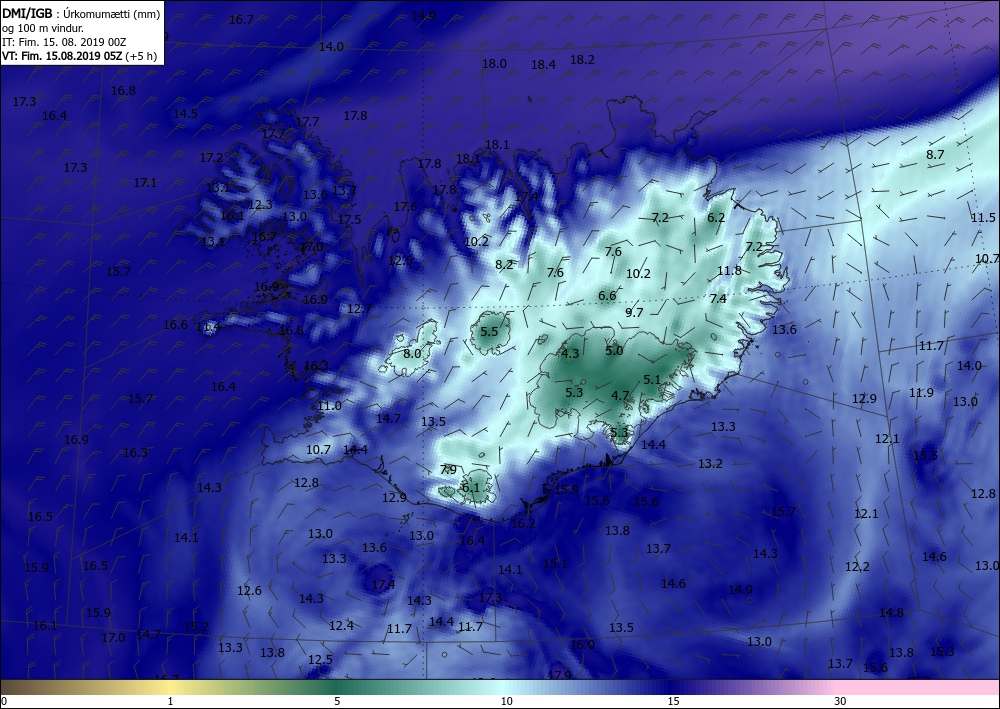Click the colour scale label "15"
The height and width of the screenshot is (709, 1000).
(x=673, y=702)
